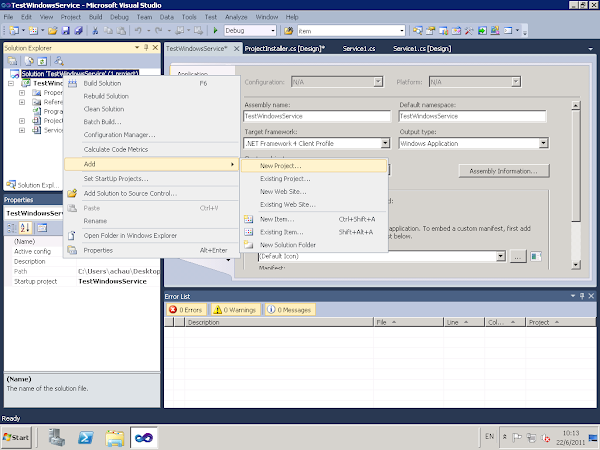
Task: Open the Solution Explorer window position dropdown
Action: pos(137,47)
